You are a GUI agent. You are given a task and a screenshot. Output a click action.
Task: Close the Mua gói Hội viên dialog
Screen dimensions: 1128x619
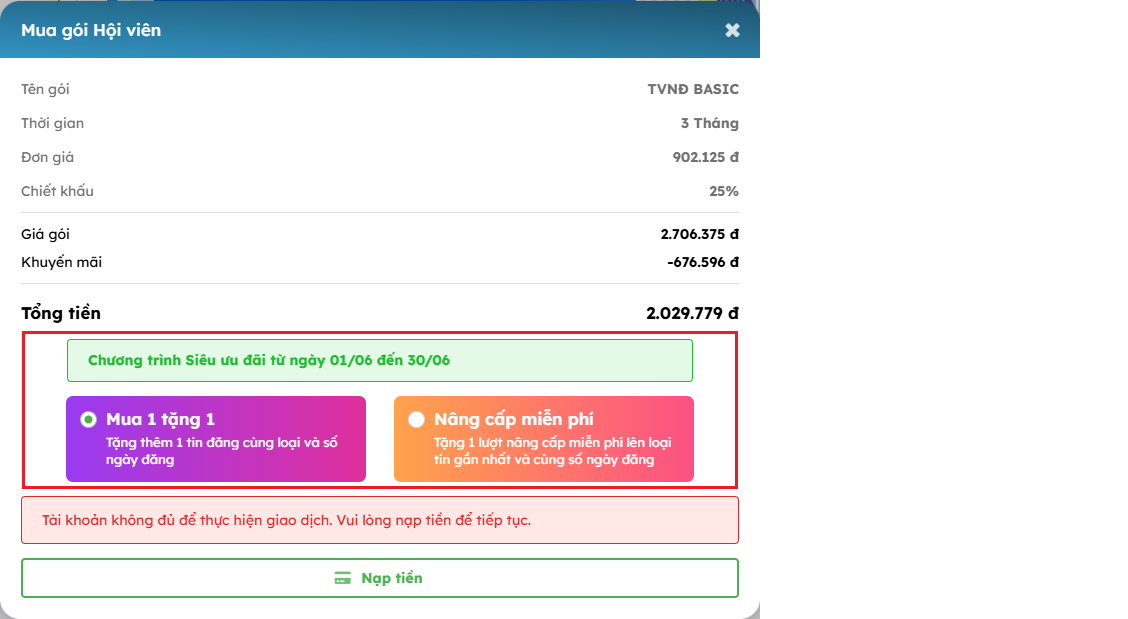click(732, 30)
